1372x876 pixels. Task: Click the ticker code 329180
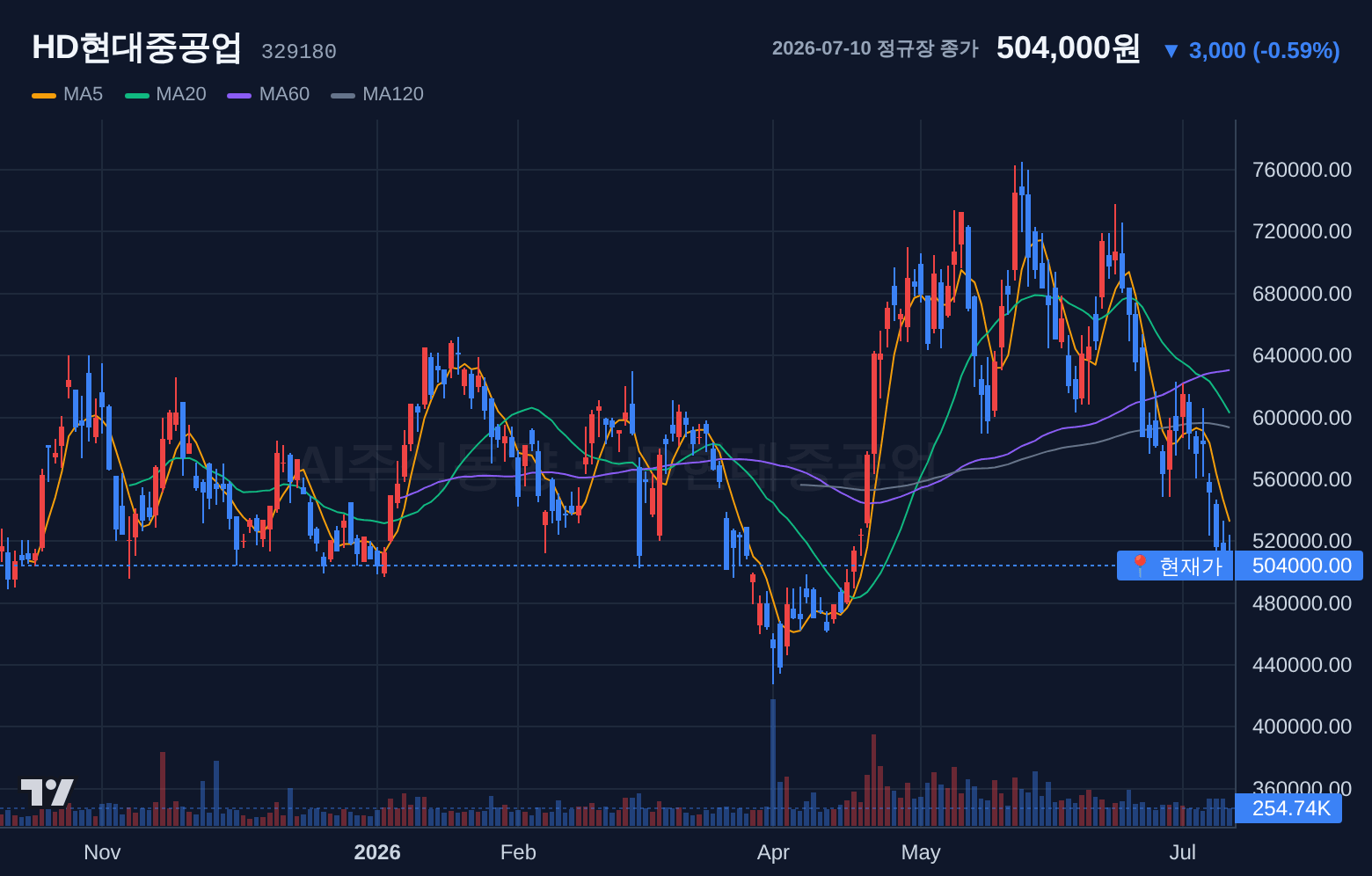tap(299, 52)
